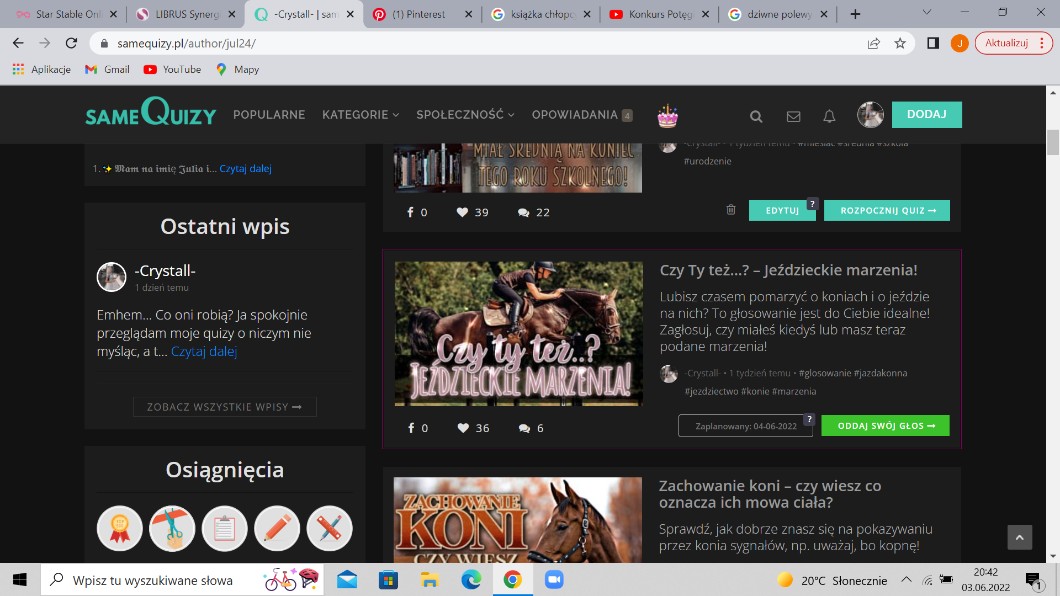The height and width of the screenshot is (596, 1060).
Task: Open the user avatar menu in header
Action: click(870, 115)
